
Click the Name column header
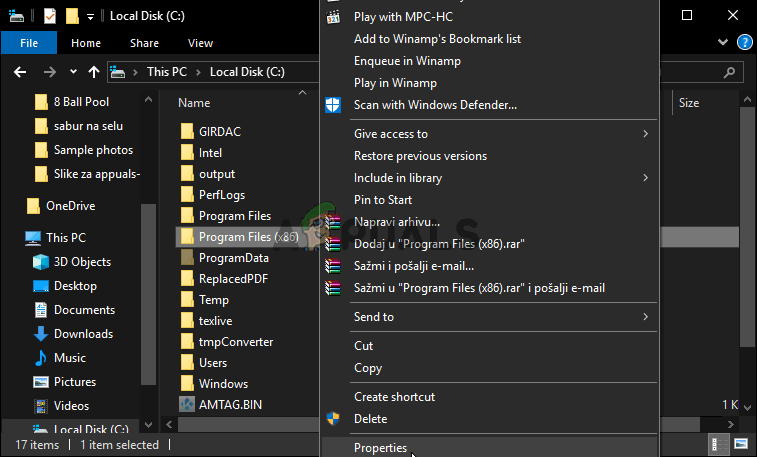(194, 103)
